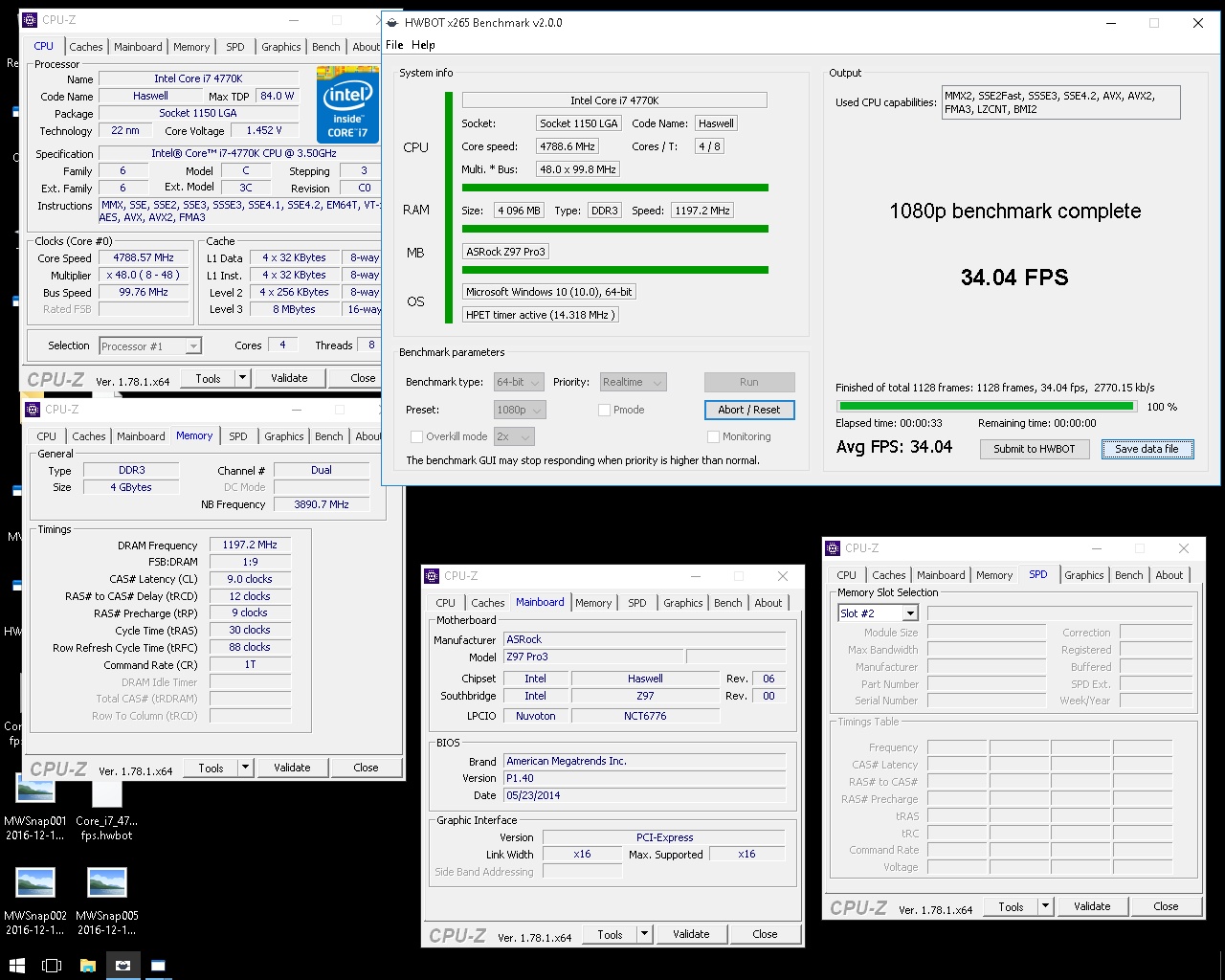Click NB Frequency 3890.7 MHz value

[322, 504]
